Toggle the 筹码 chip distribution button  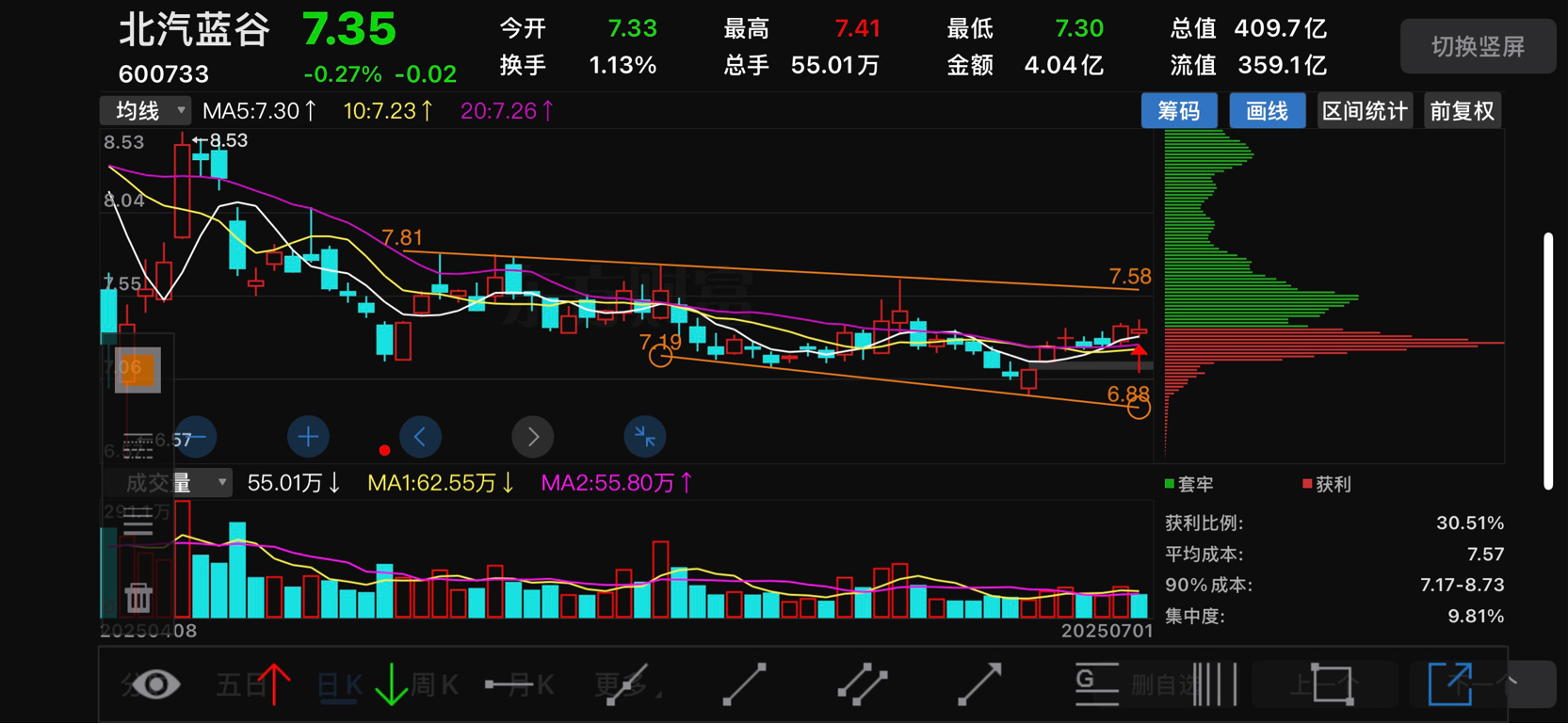pos(1179,111)
